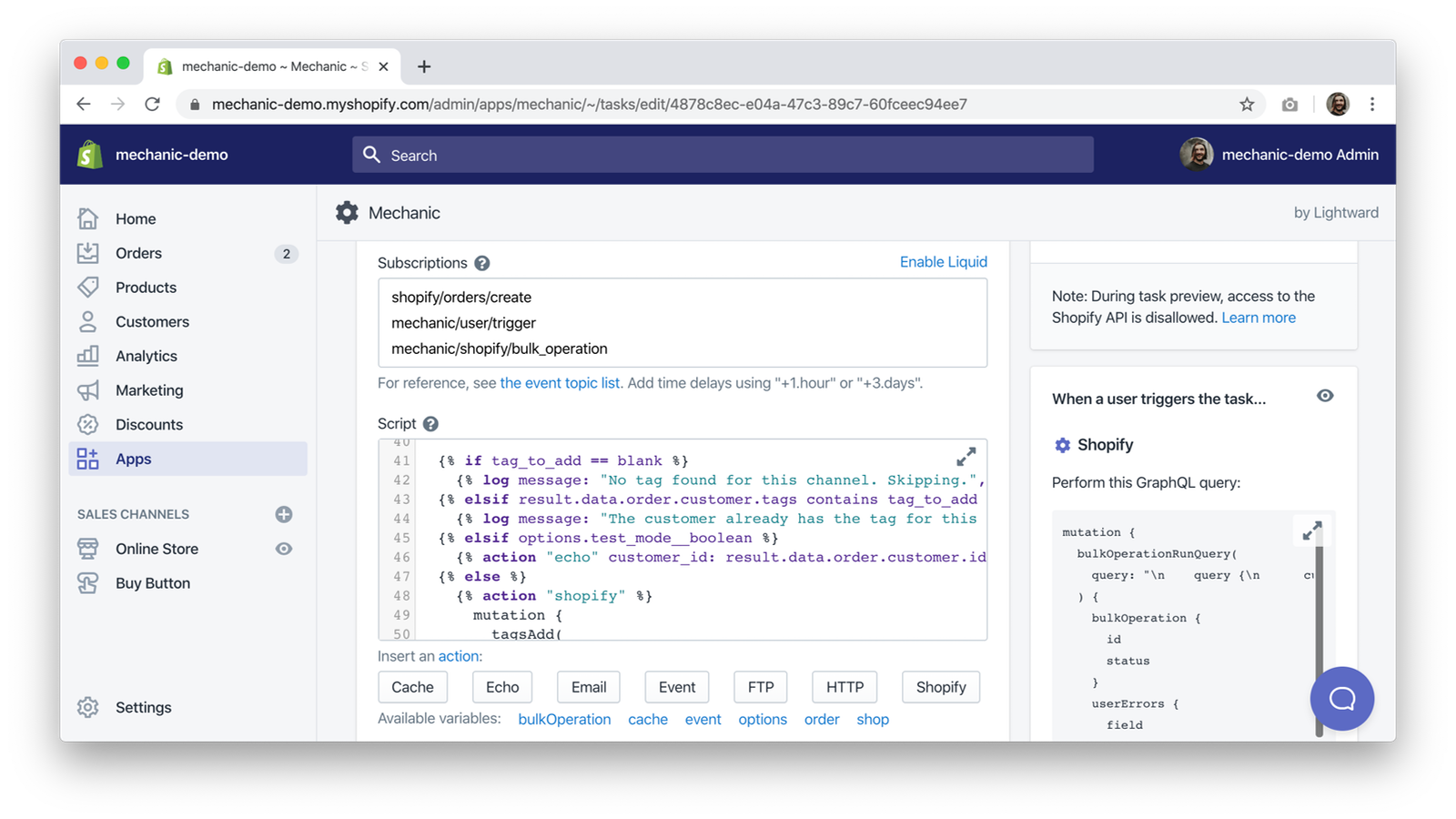
Task: Insert a Shopify action
Action: tap(941, 687)
